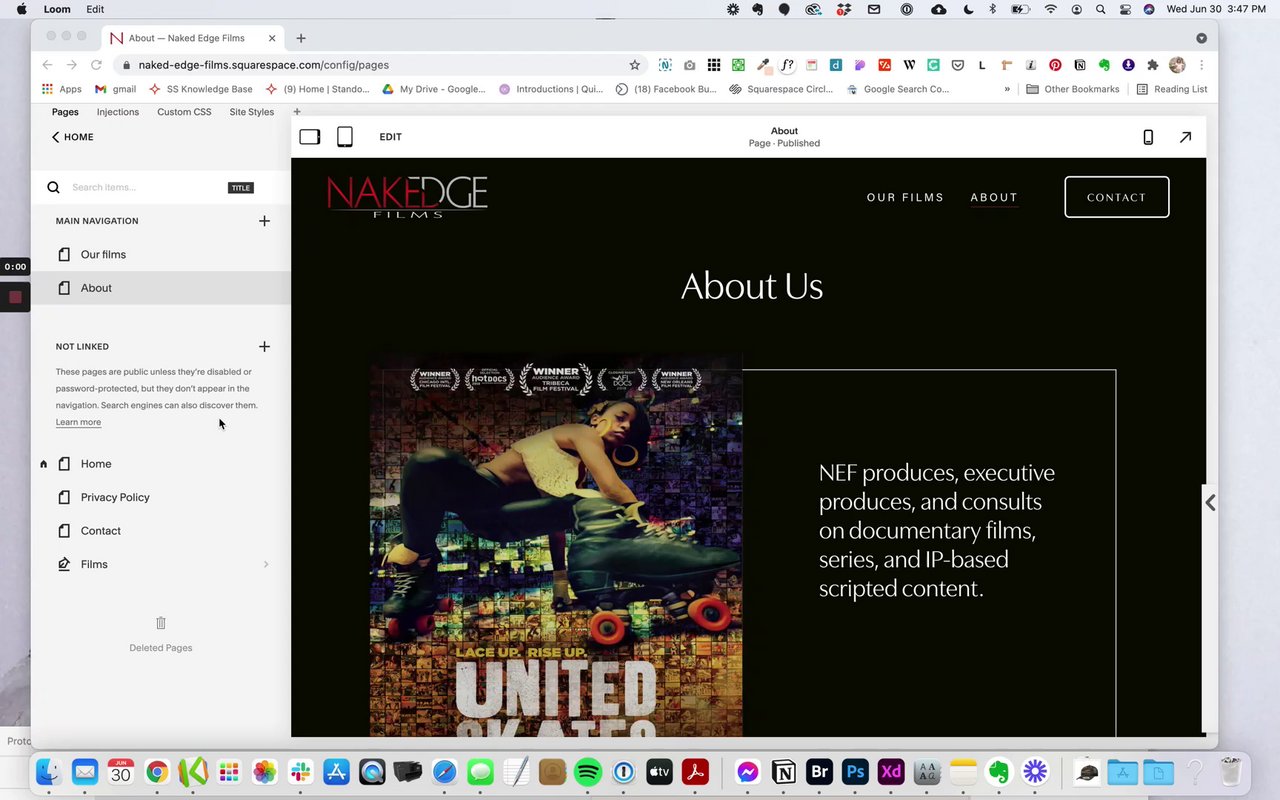Switch to Pages tab
This screenshot has width=1280, height=800.
[x=65, y=112]
